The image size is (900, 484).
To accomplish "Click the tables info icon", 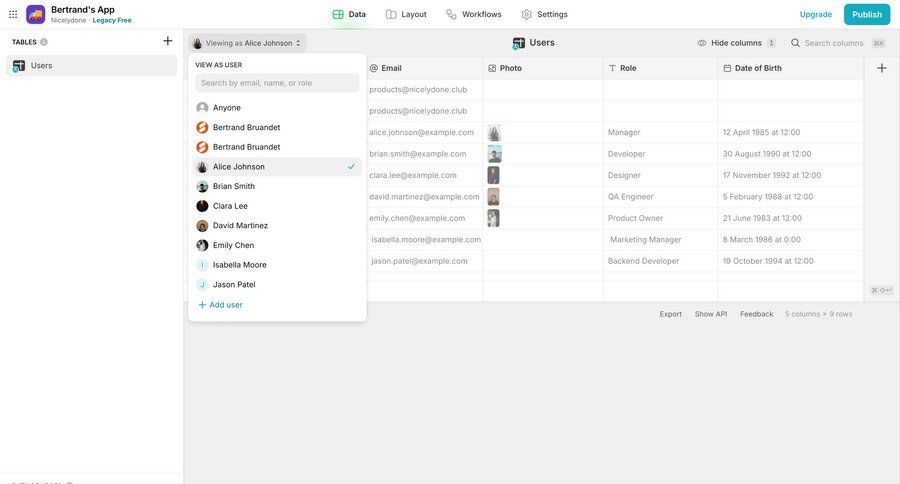I will [44, 42].
